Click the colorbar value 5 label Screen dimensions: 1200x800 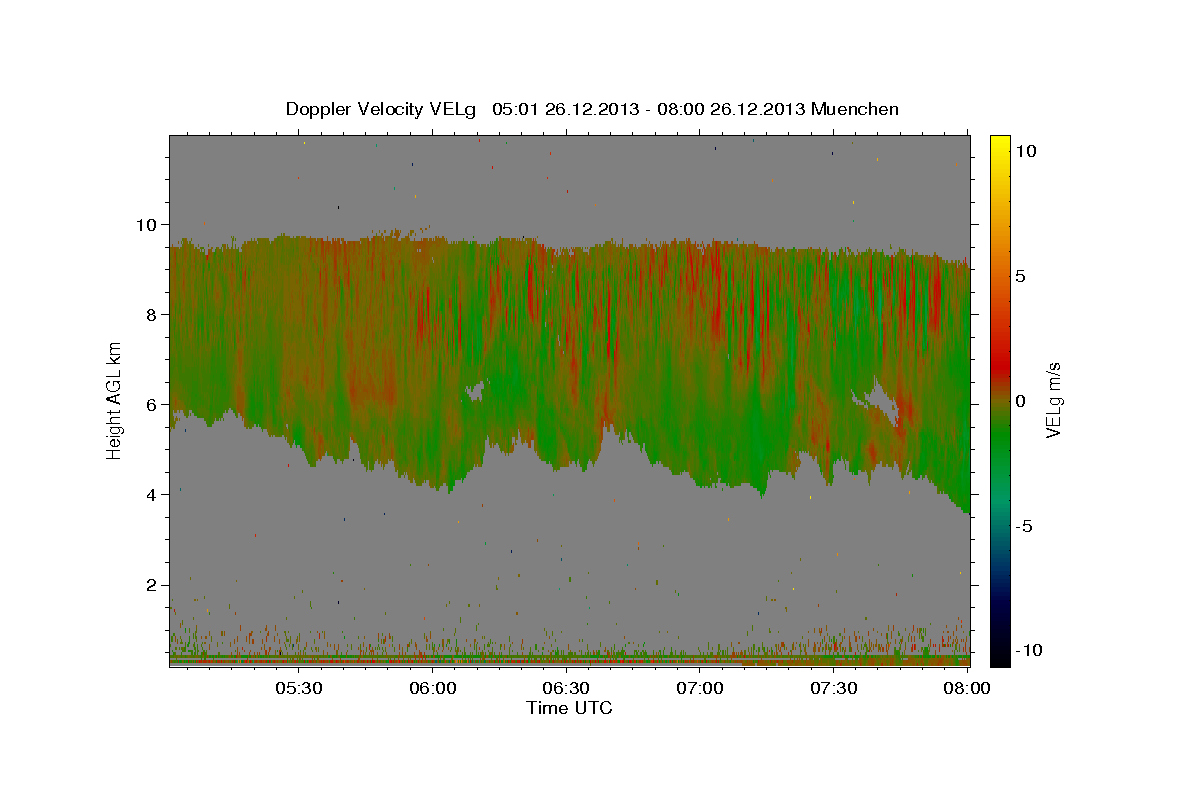tap(1023, 276)
